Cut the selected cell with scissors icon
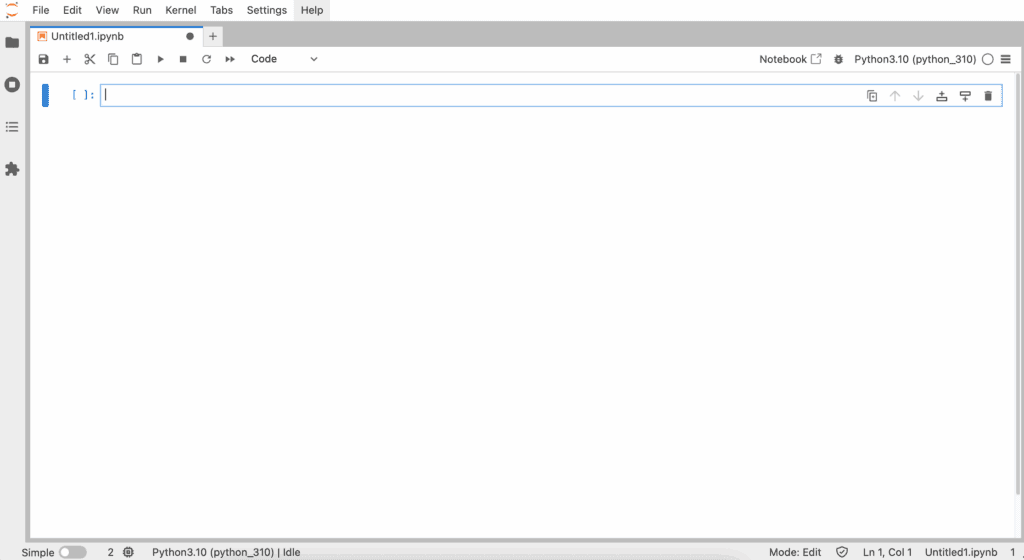 90,60
